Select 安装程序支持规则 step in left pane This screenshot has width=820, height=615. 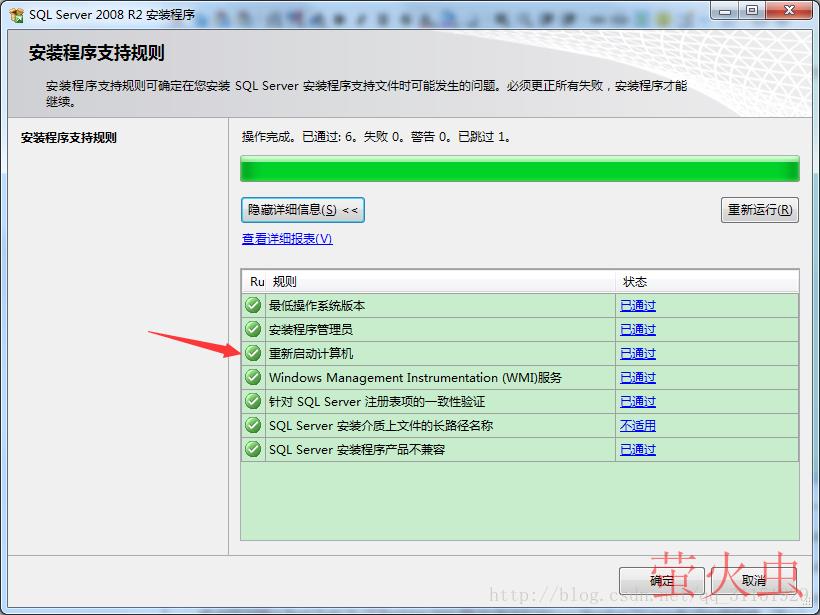pyautogui.click(x=69, y=138)
